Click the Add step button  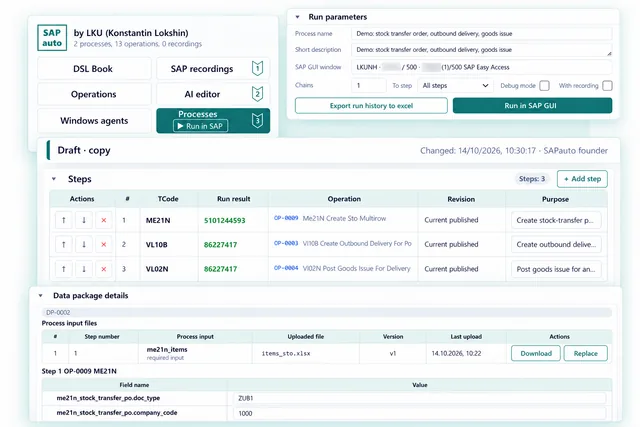(x=582, y=179)
